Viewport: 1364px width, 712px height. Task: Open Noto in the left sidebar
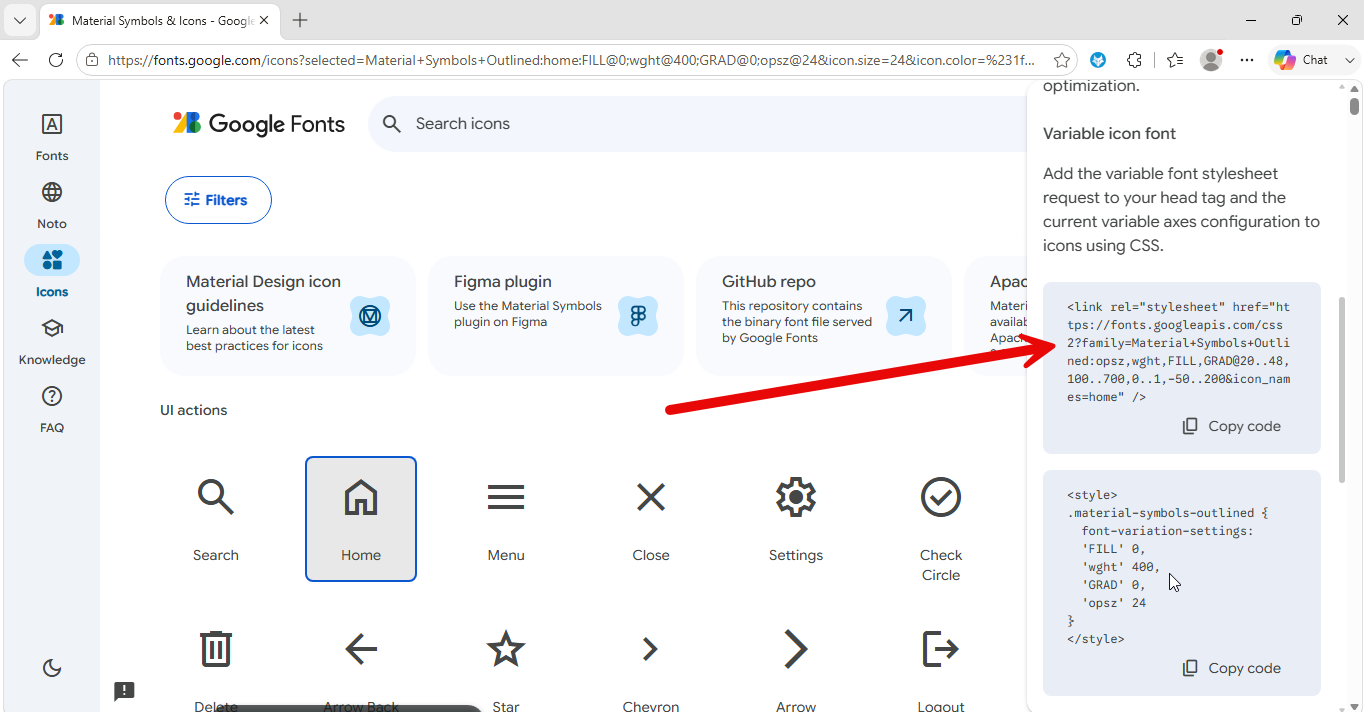(52, 204)
